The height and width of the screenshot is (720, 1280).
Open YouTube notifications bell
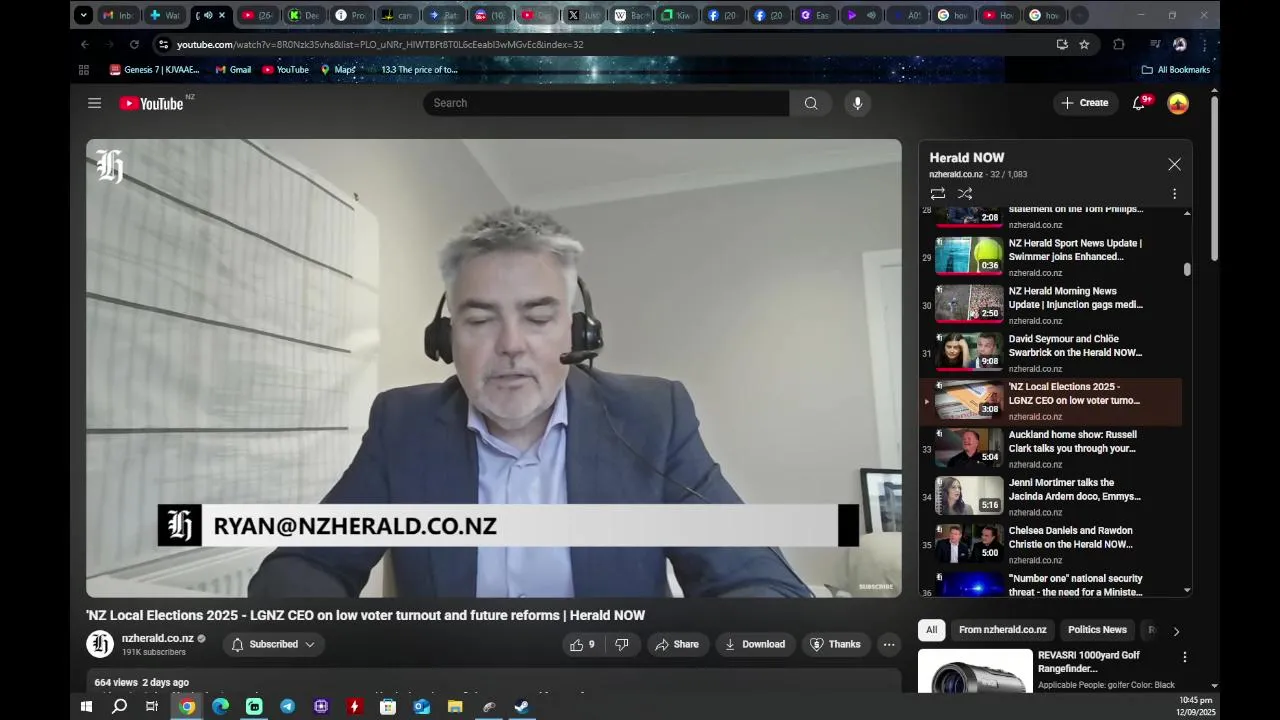pos(1138,103)
